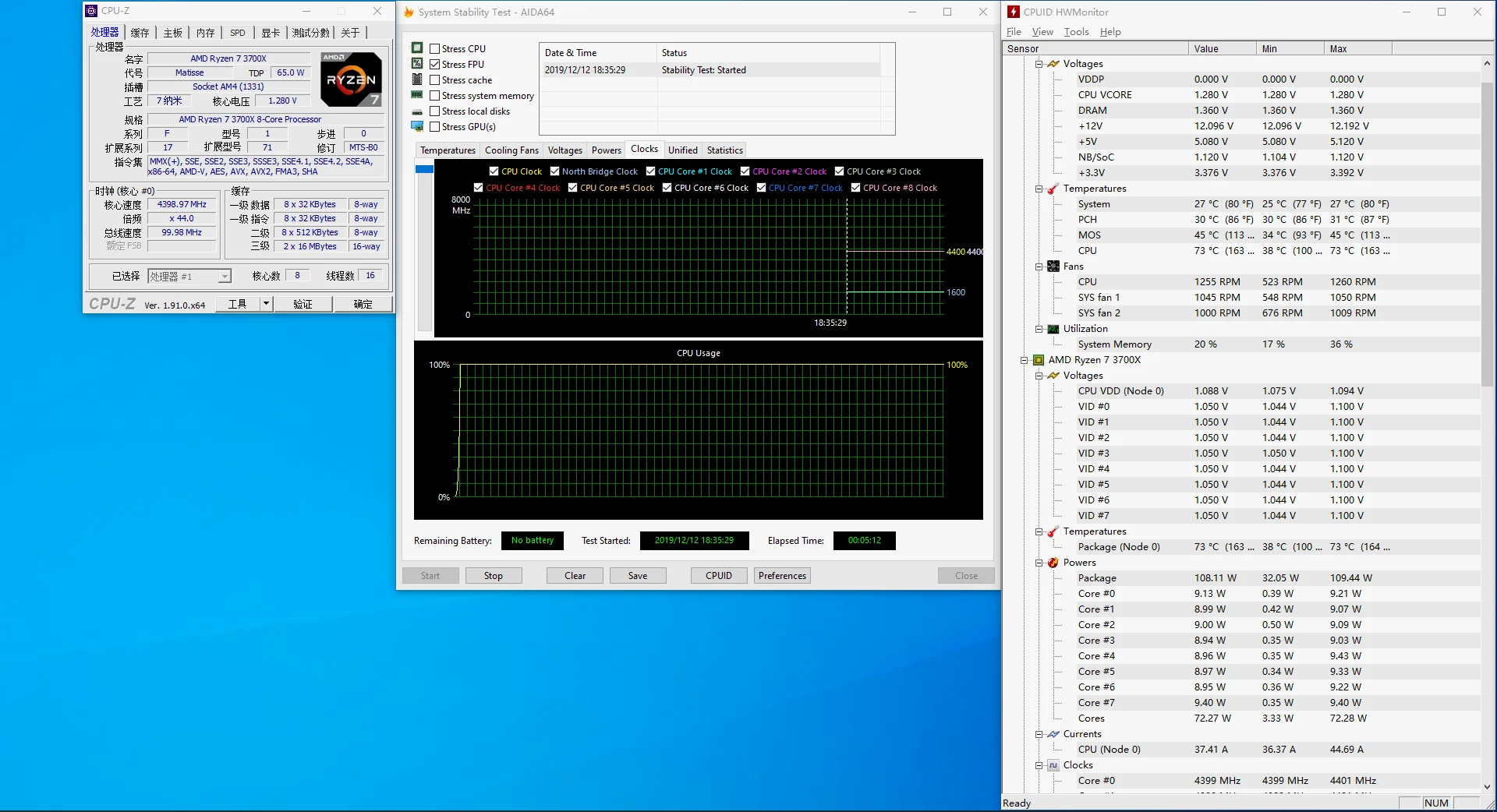
Task: Click the Stress GPU monitor icon
Action: pyautogui.click(x=417, y=126)
